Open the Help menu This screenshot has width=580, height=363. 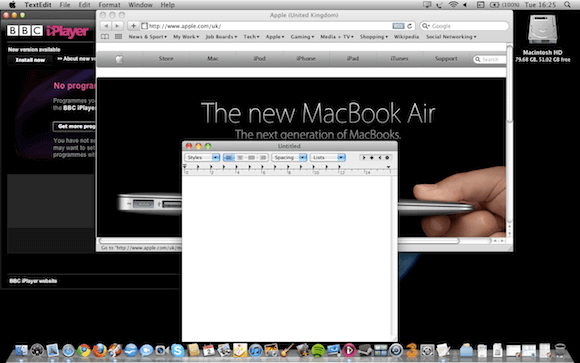tap(168, 5)
